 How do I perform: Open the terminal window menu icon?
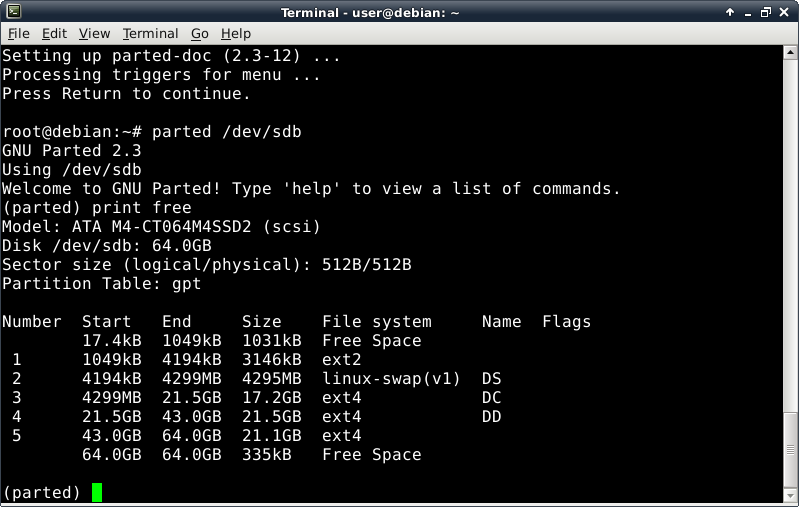pyautogui.click(x=11, y=12)
